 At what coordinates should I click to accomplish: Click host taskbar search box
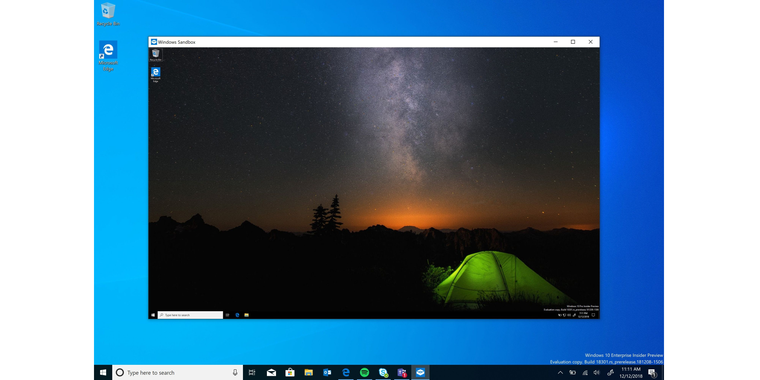coord(177,372)
